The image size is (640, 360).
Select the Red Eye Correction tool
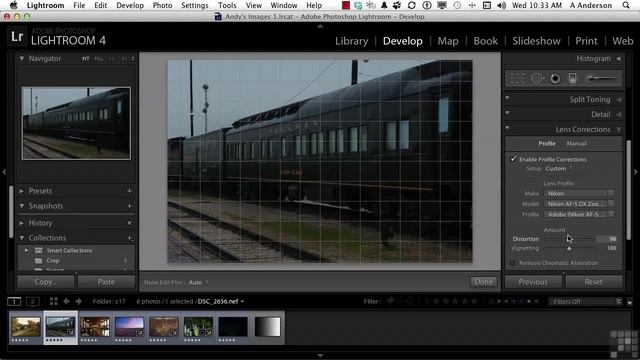point(555,78)
